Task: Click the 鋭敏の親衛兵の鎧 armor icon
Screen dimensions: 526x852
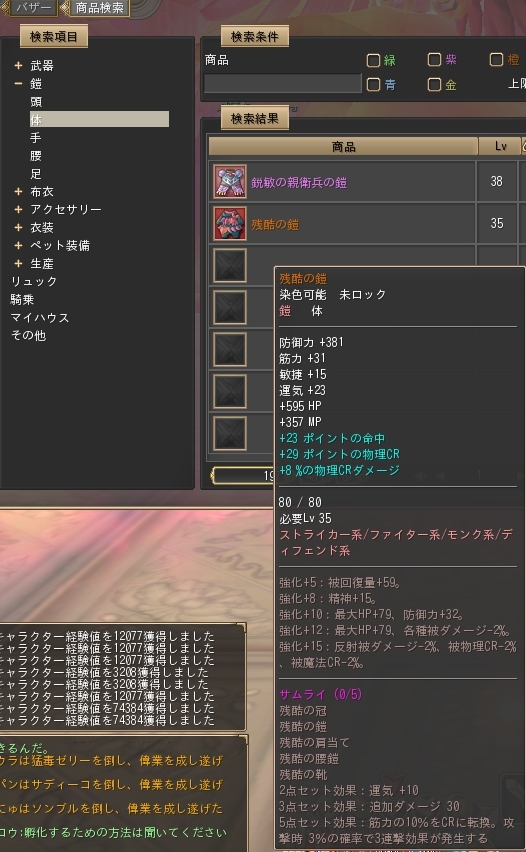Action: [229, 181]
